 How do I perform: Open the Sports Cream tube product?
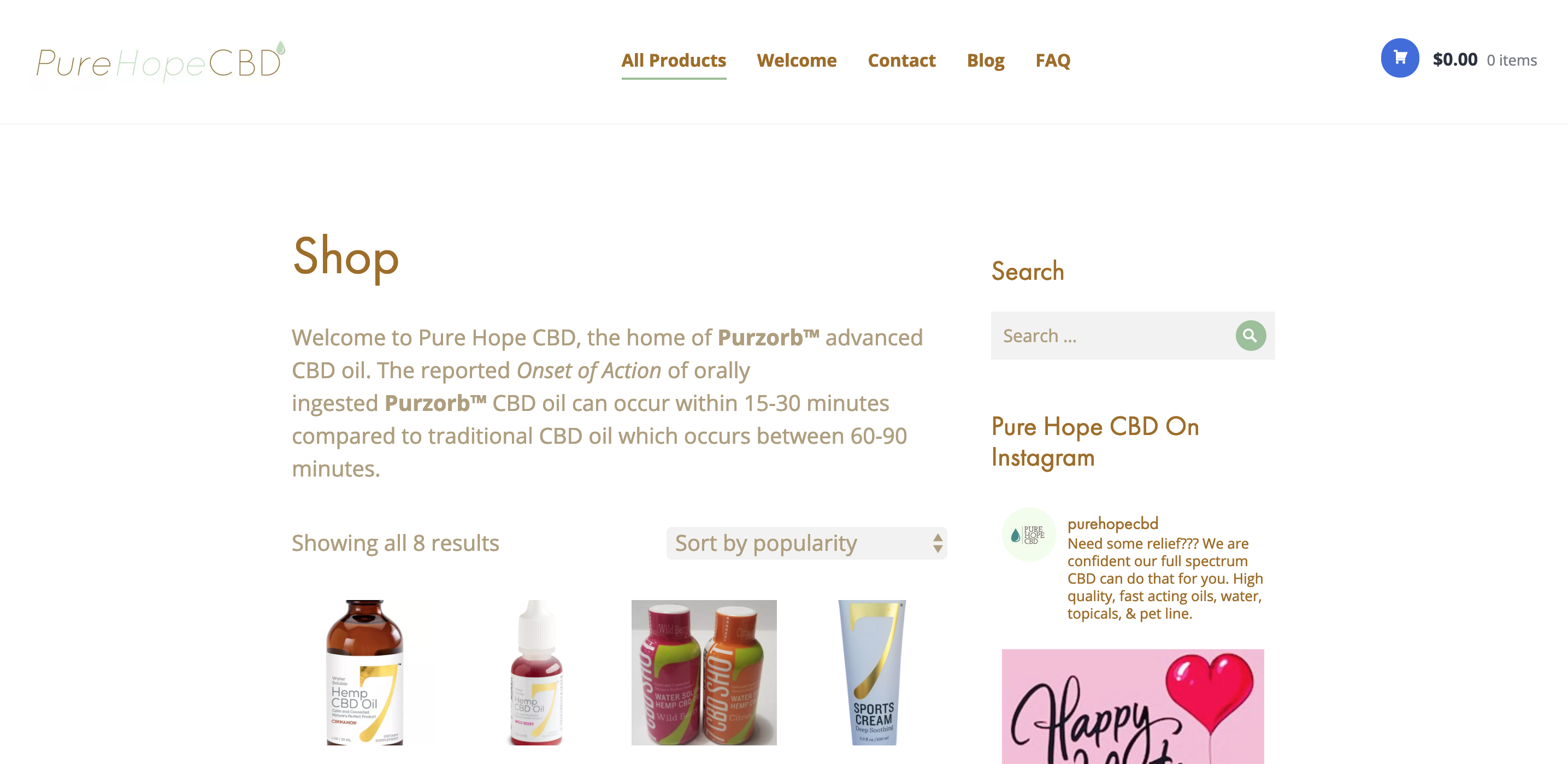point(873,672)
